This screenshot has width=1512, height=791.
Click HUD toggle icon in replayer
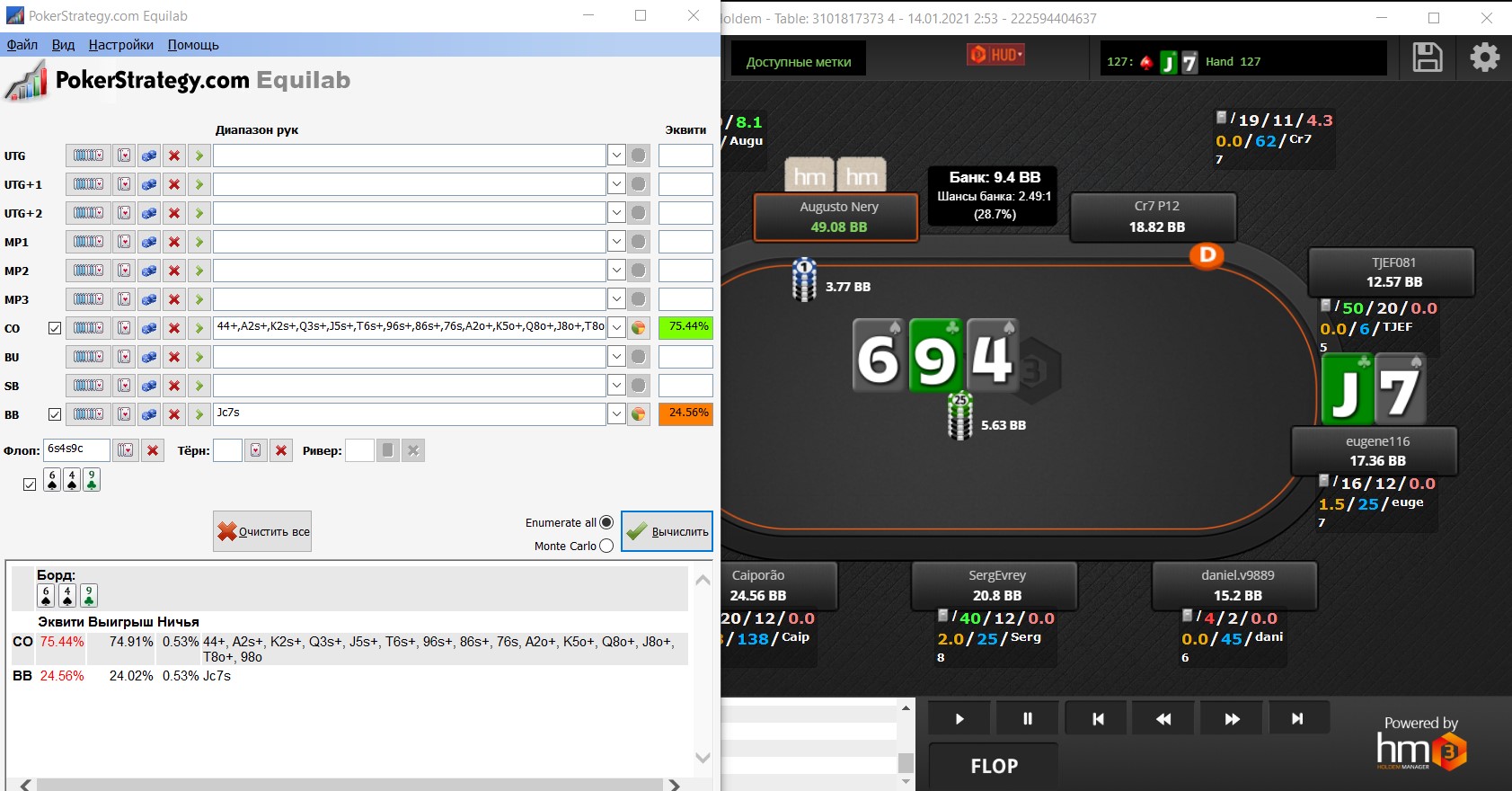tap(995, 55)
